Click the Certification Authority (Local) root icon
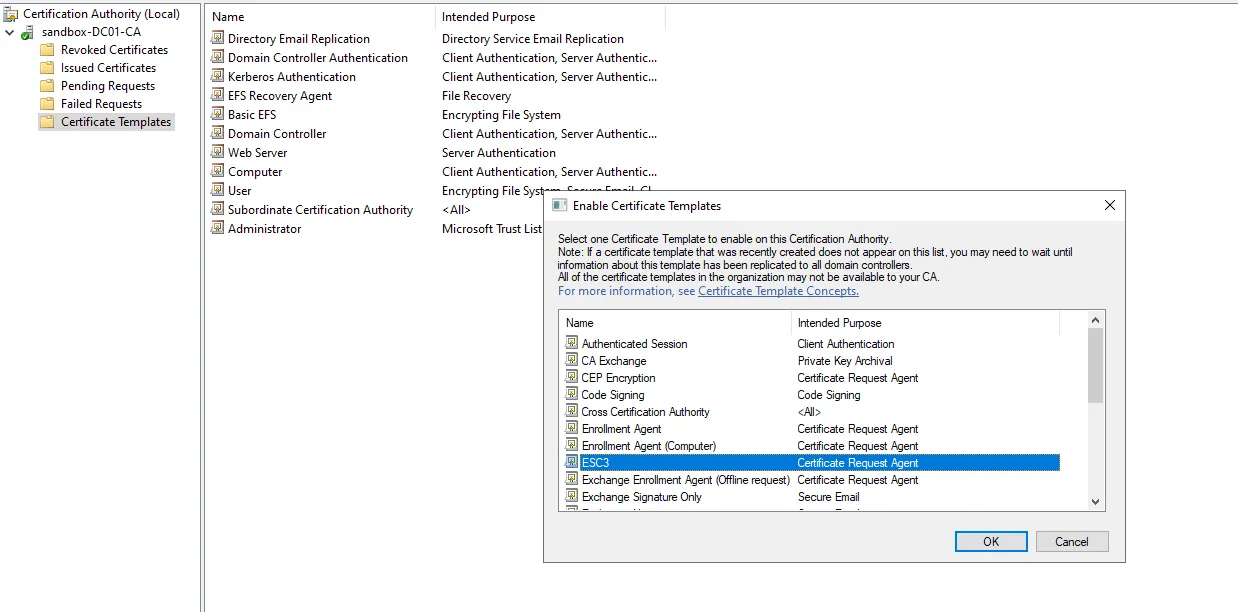 pyautogui.click(x=11, y=14)
